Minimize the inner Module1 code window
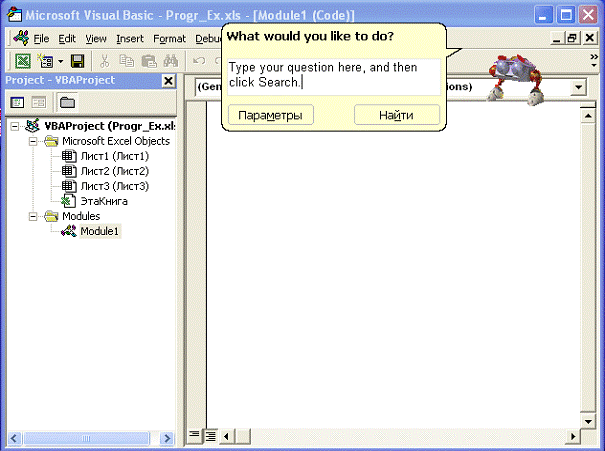The height and width of the screenshot is (451, 605). tap(556, 38)
